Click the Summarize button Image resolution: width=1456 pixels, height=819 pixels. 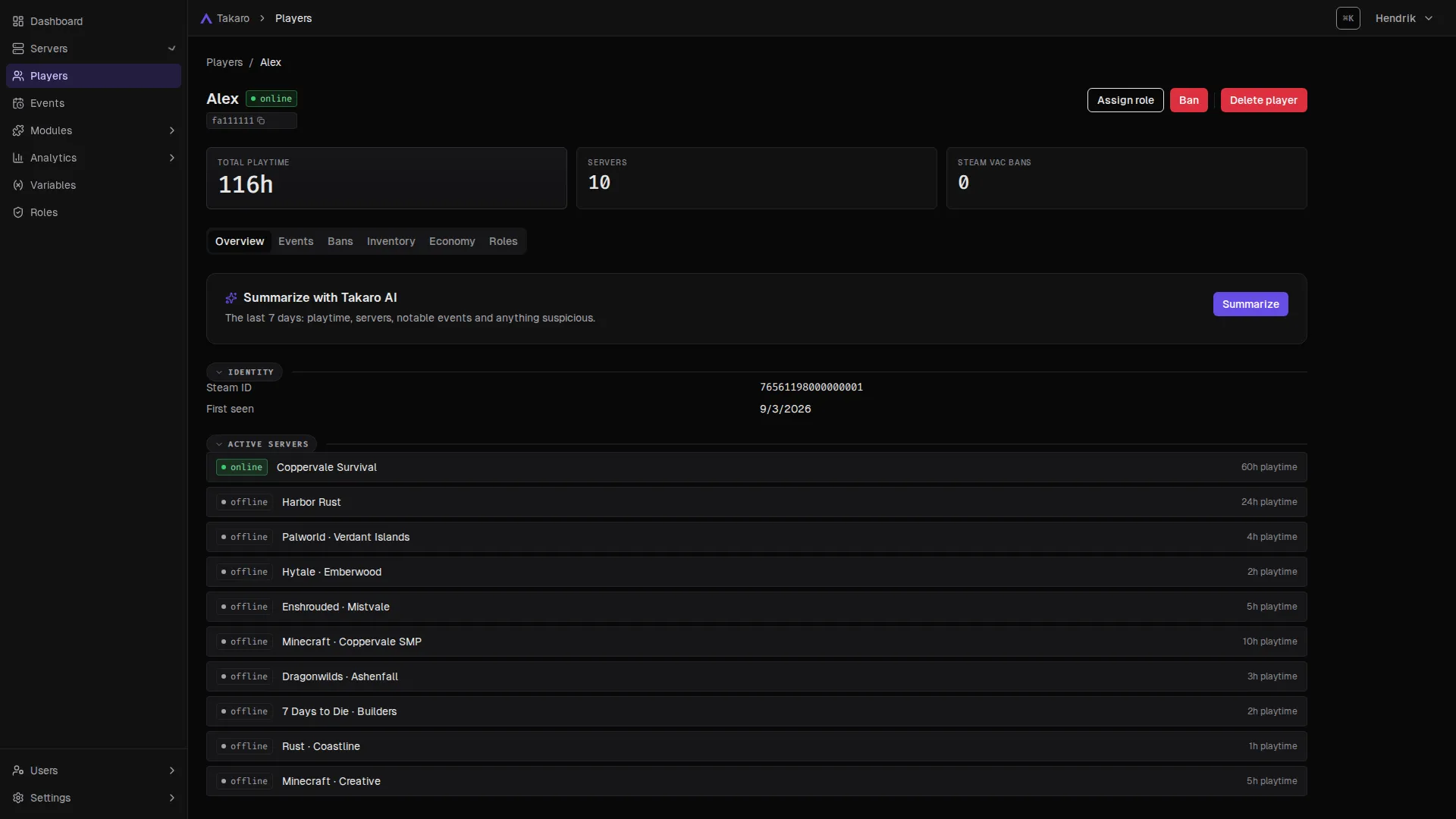[x=1250, y=304]
